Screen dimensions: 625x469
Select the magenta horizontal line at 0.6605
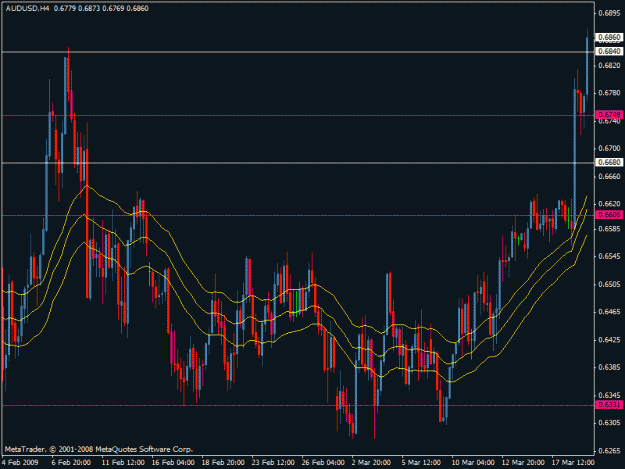(298, 215)
